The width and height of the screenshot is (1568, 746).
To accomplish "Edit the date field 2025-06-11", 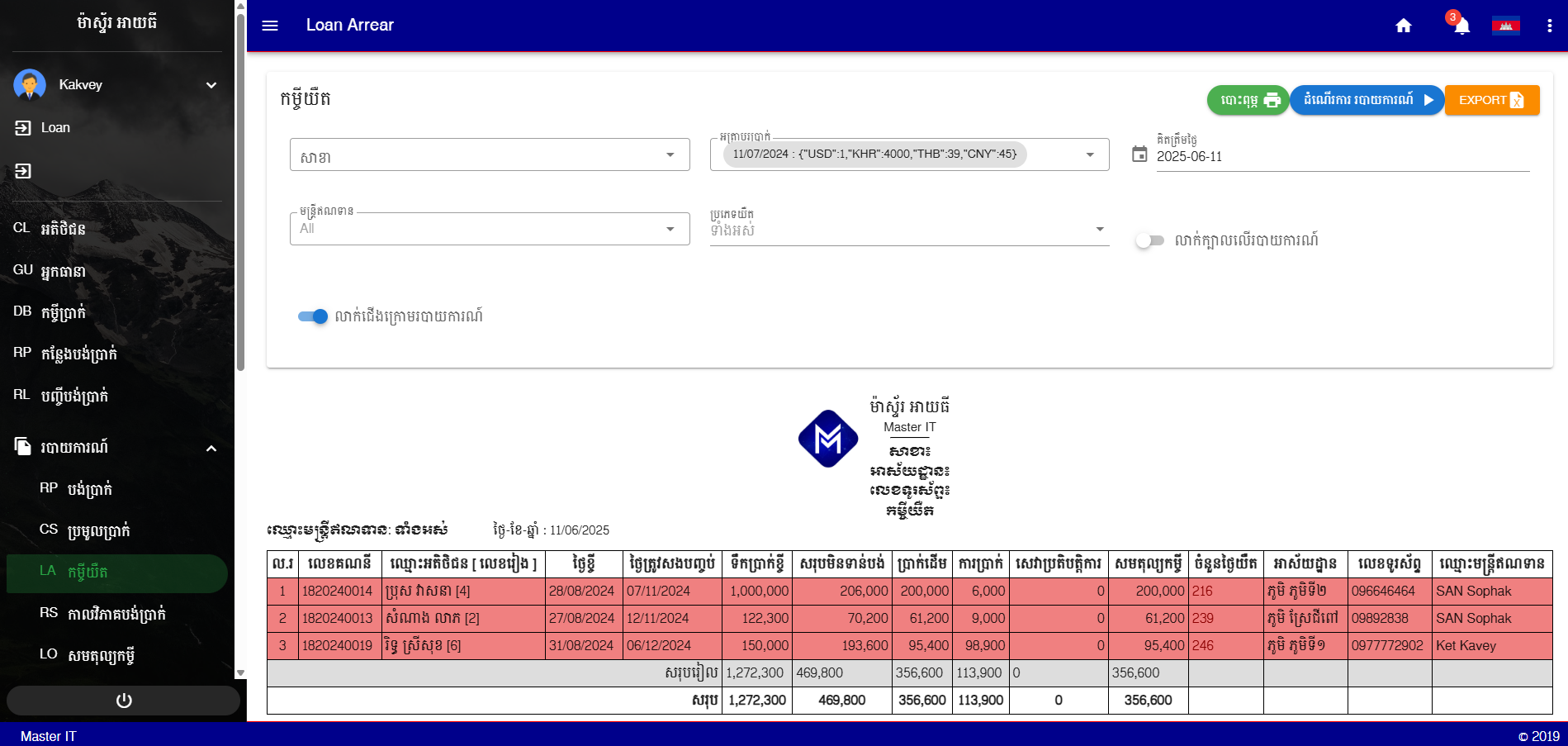I will click(1343, 157).
